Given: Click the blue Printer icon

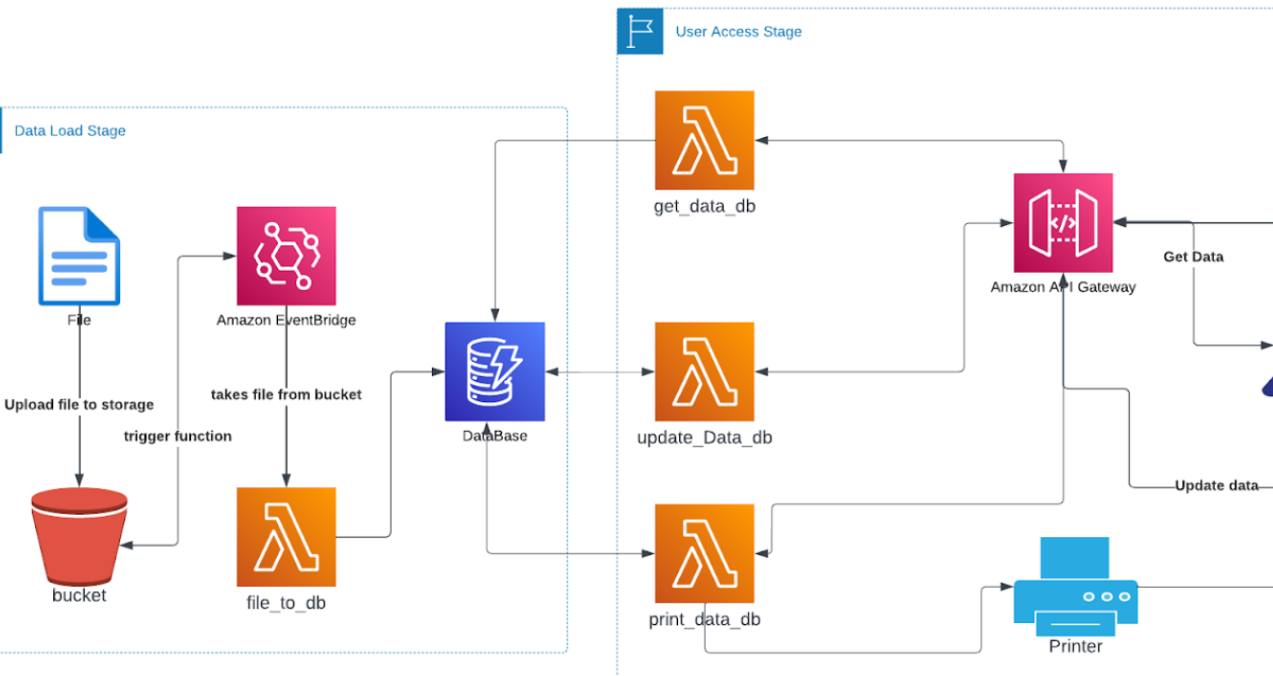Looking at the screenshot, I should pyautogui.click(x=1075, y=586).
